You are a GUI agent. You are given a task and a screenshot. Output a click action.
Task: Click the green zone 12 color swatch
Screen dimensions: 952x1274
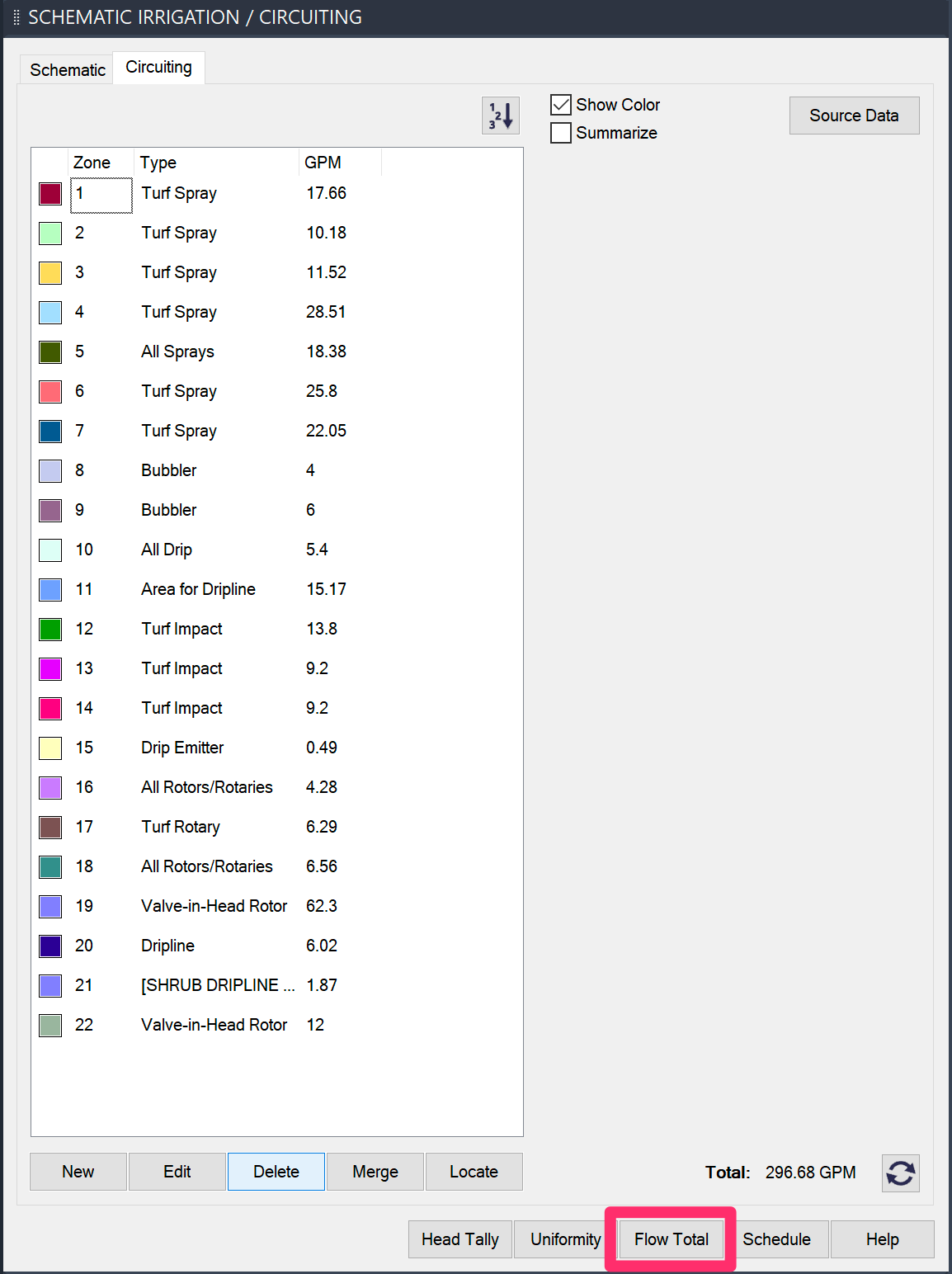(x=50, y=630)
